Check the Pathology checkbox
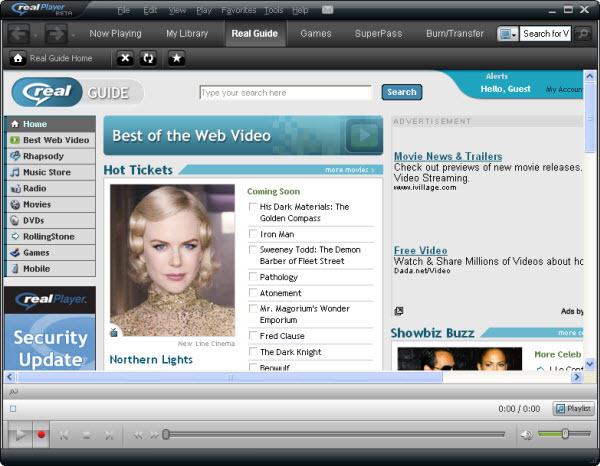This screenshot has width=600, height=466. click(253, 276)
